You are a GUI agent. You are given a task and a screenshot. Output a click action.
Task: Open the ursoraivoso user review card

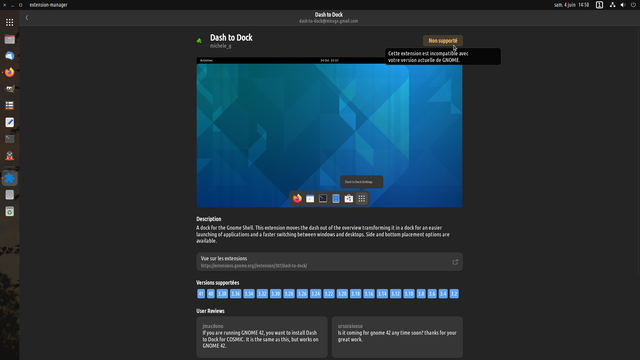tap(397, 337)
